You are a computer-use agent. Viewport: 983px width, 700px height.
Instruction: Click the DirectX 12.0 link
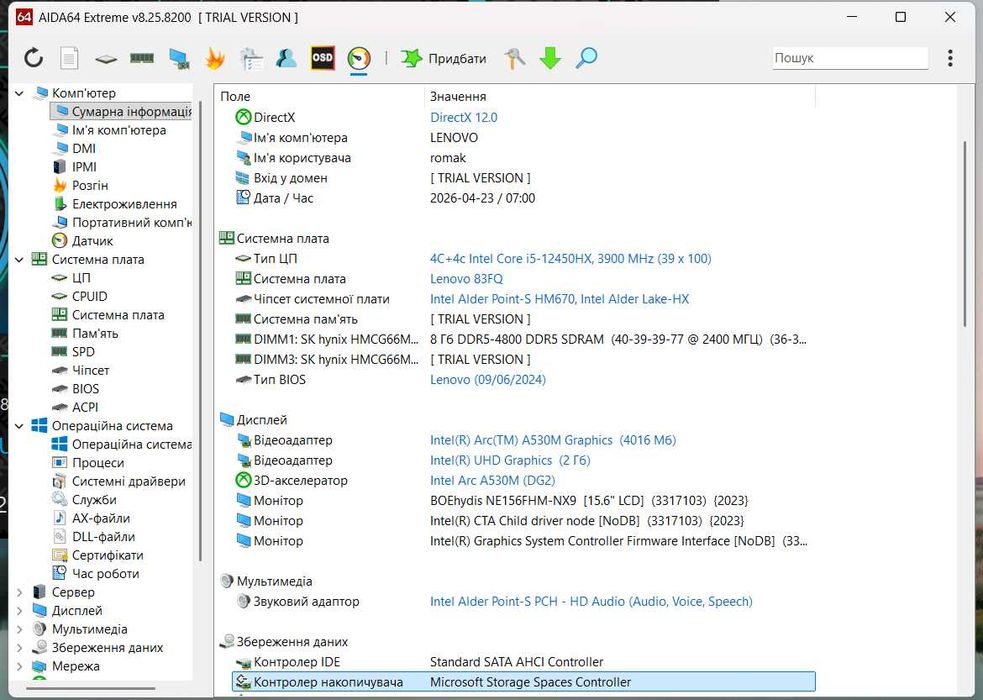click(x=463, y=117)
